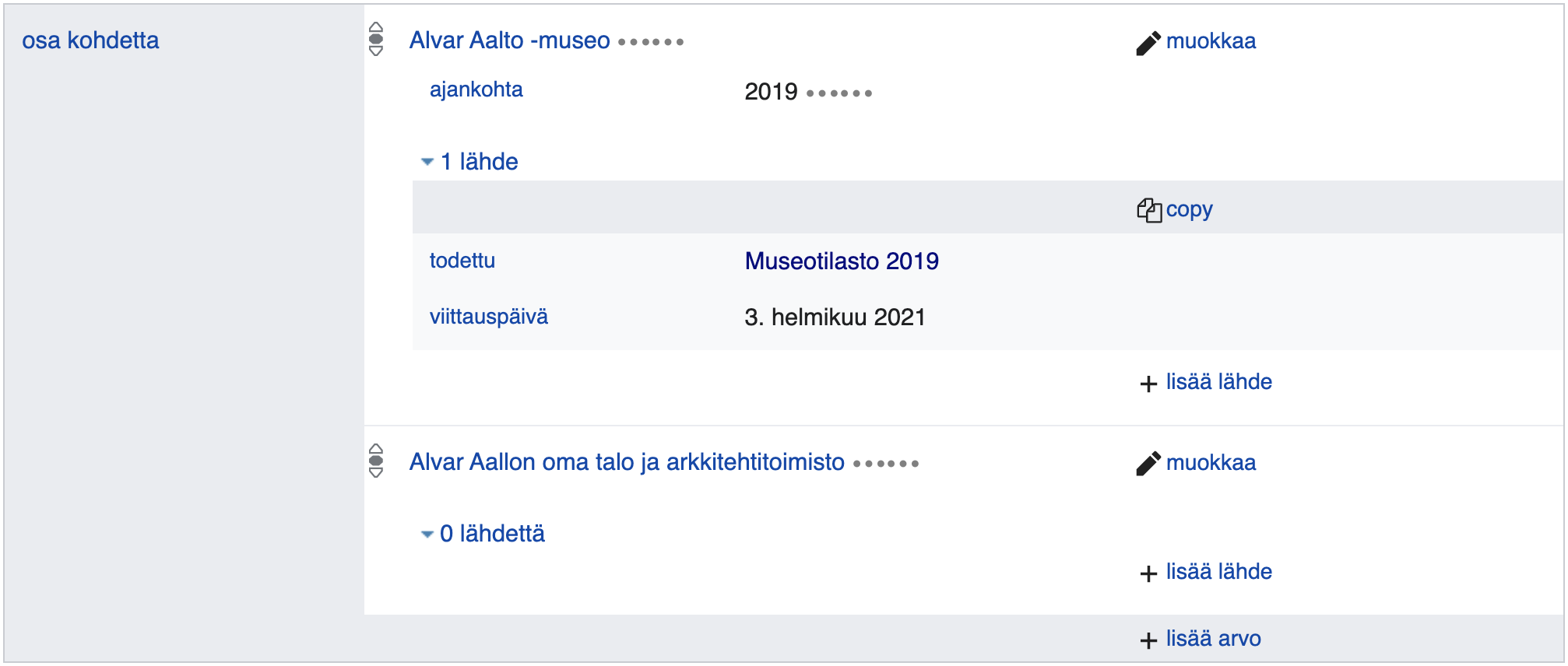1568x666 pixels.
Task: Click plus icon for first lisää lähde
Action: pyautogui.click(x=1148, y=384)
